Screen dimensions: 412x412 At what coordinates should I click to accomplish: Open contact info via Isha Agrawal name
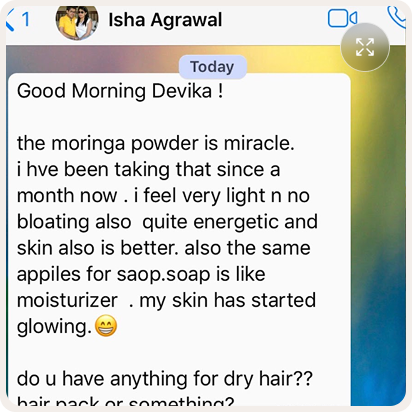165,20
